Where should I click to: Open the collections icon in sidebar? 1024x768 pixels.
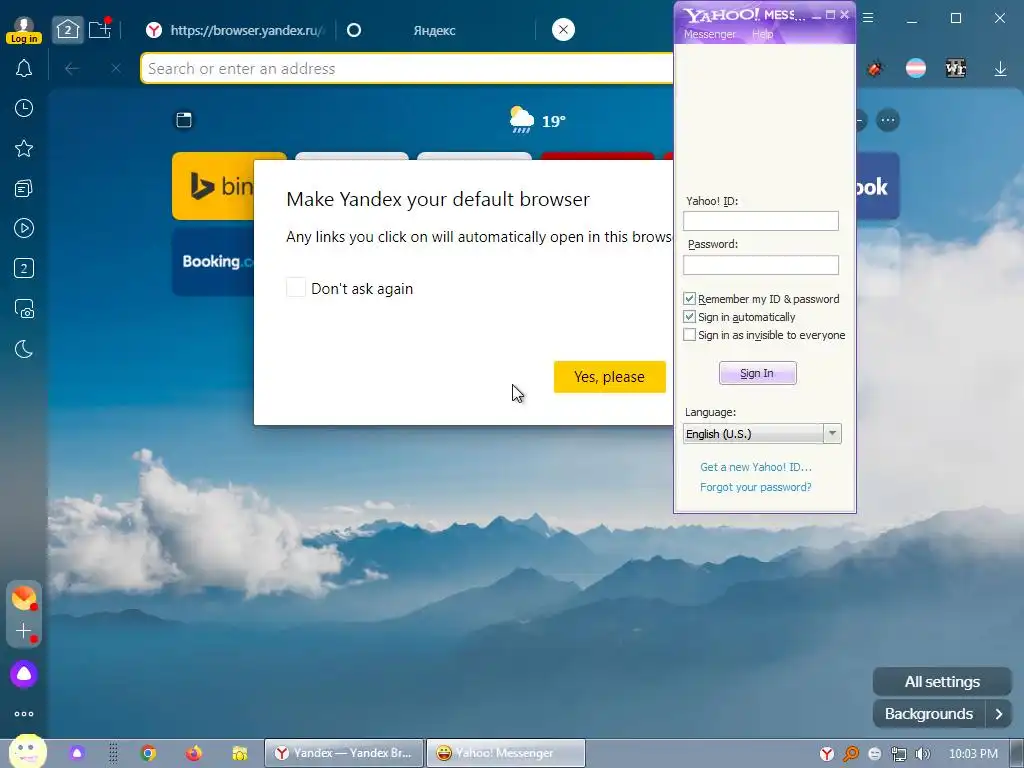click(24, 189)
